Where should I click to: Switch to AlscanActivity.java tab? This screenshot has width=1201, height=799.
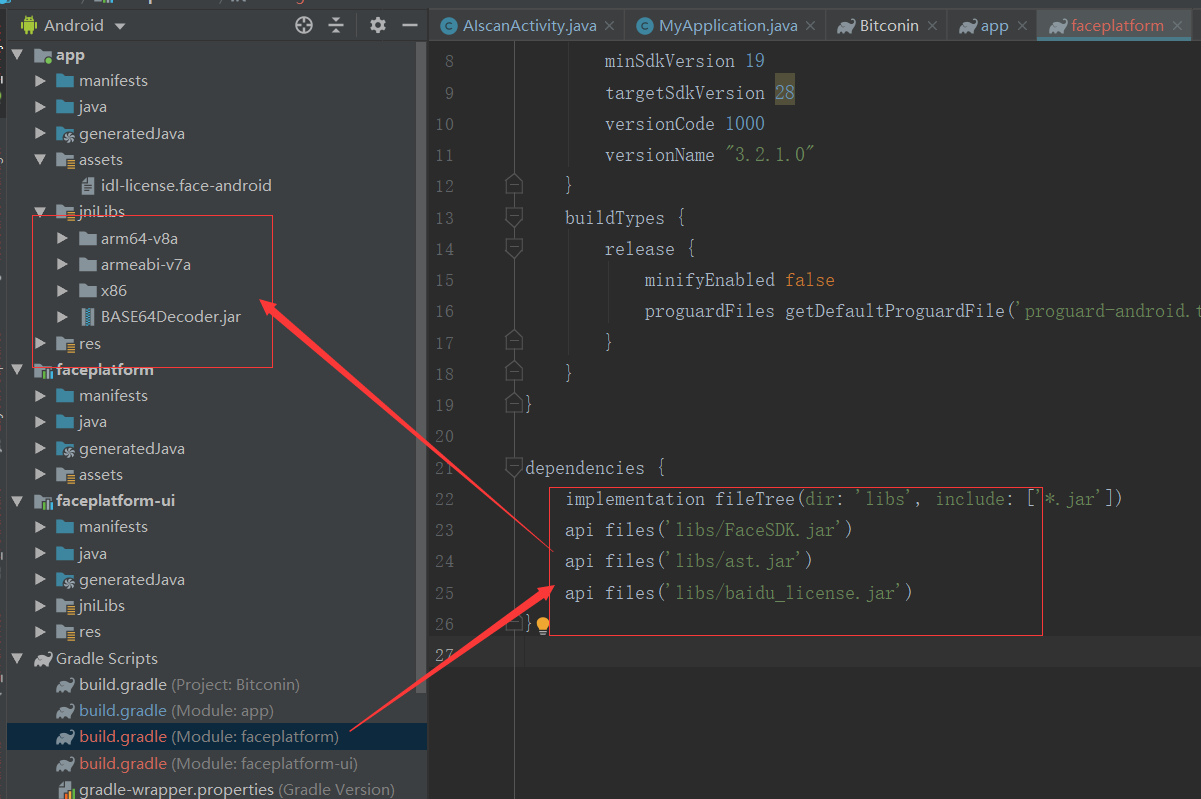(x=530, y=26)
